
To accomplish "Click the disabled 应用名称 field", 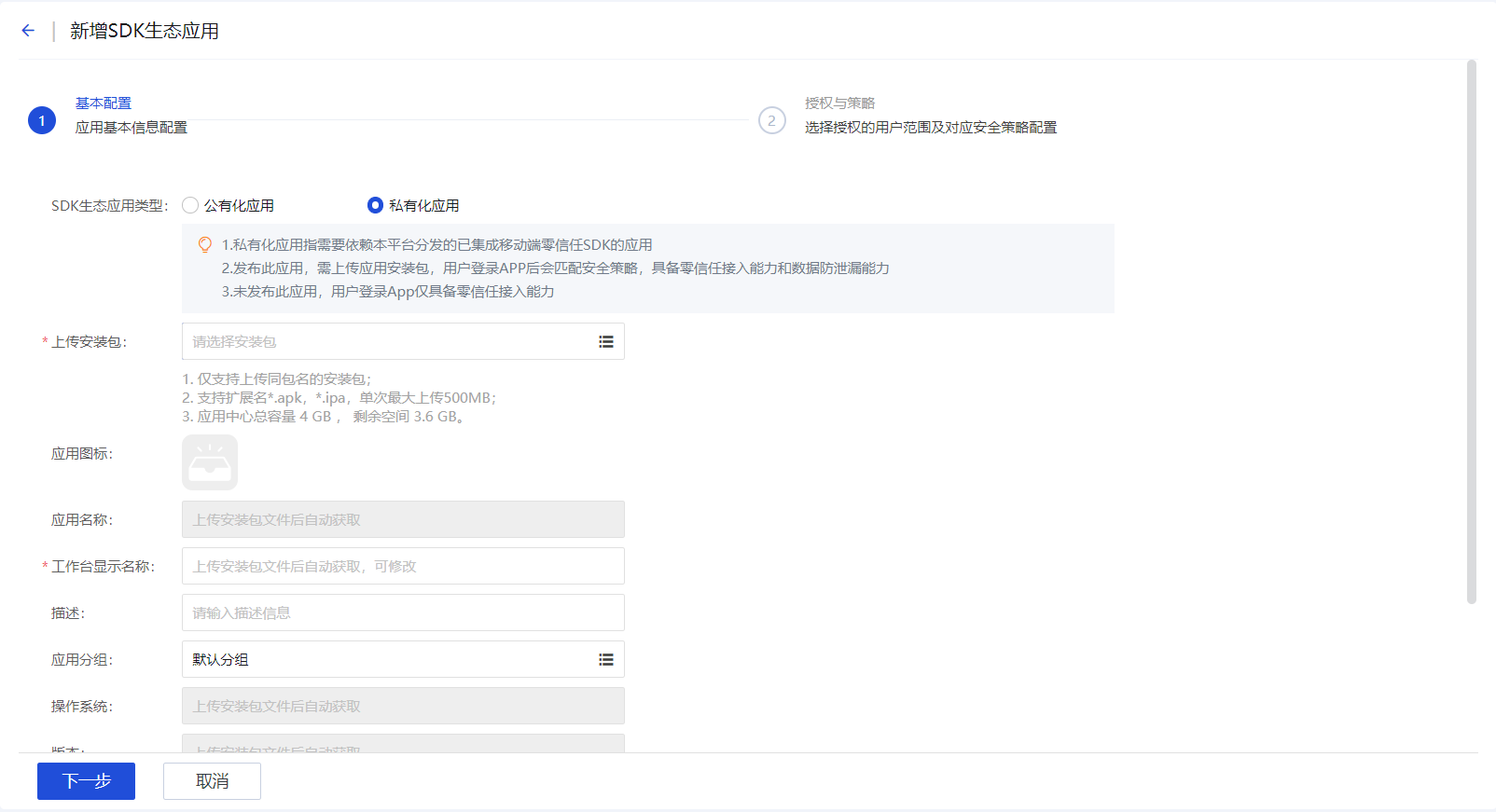I will point(403,520).
